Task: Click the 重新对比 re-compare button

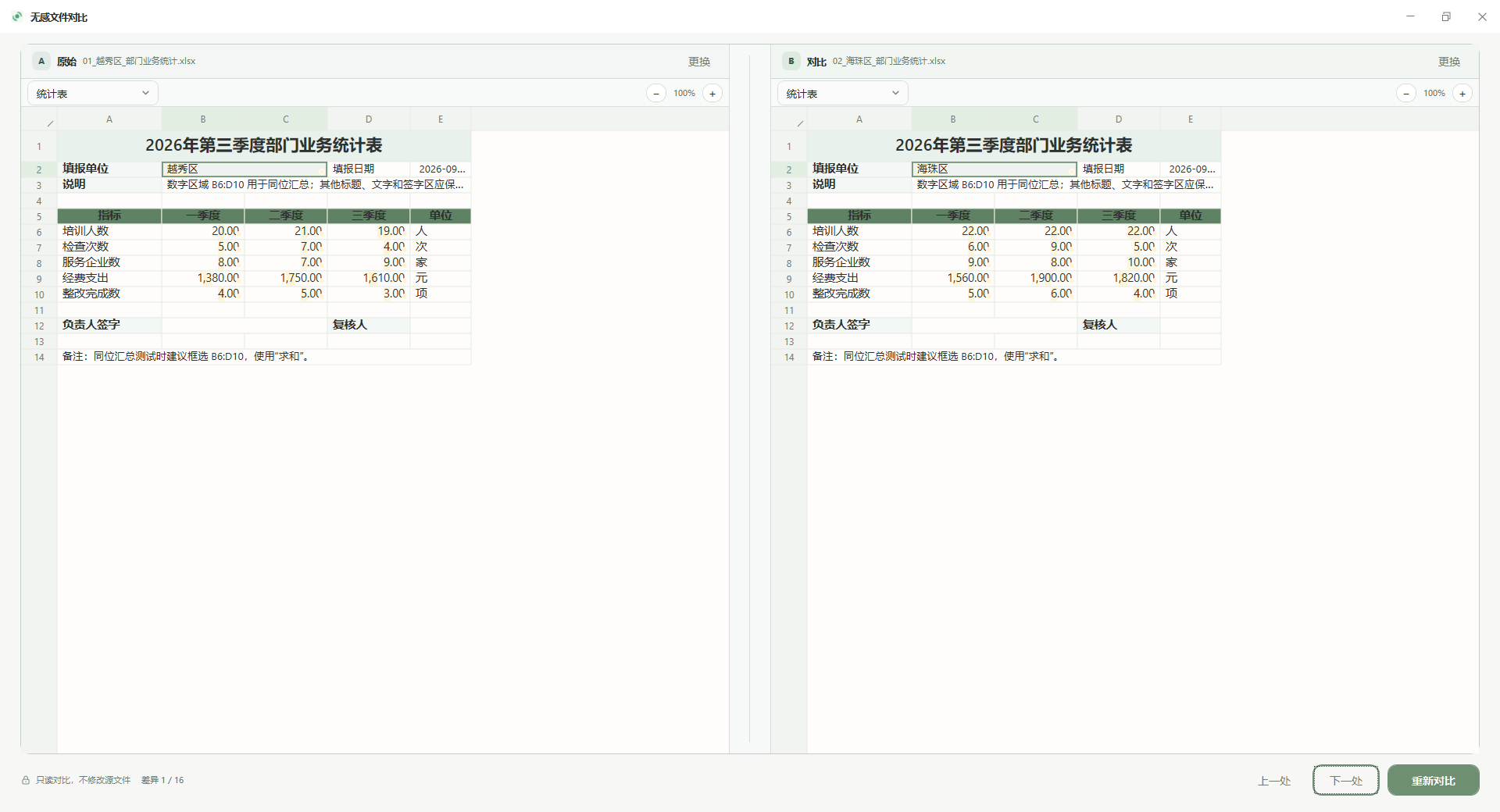Action: (1434, 781)
